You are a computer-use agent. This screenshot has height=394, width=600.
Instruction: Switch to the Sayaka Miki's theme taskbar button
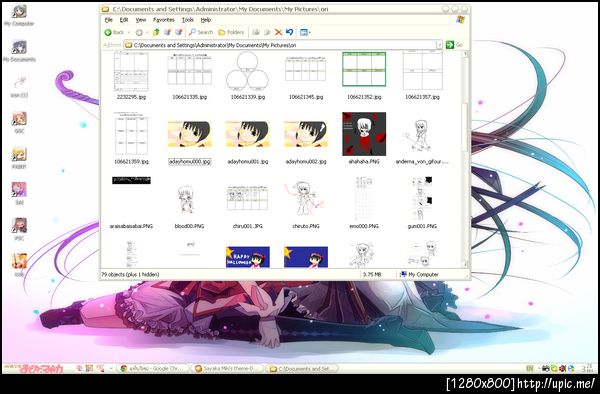[x=227, y=368]
